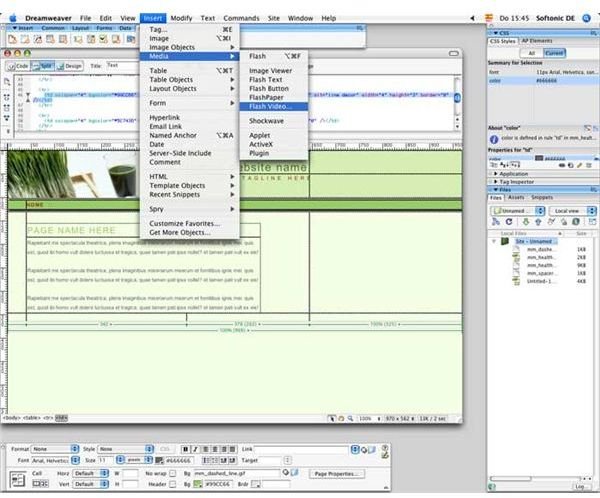The image size is (600, 498).
Task: Click the Attach Style Sheet link icon
Action: click(562, 165)
